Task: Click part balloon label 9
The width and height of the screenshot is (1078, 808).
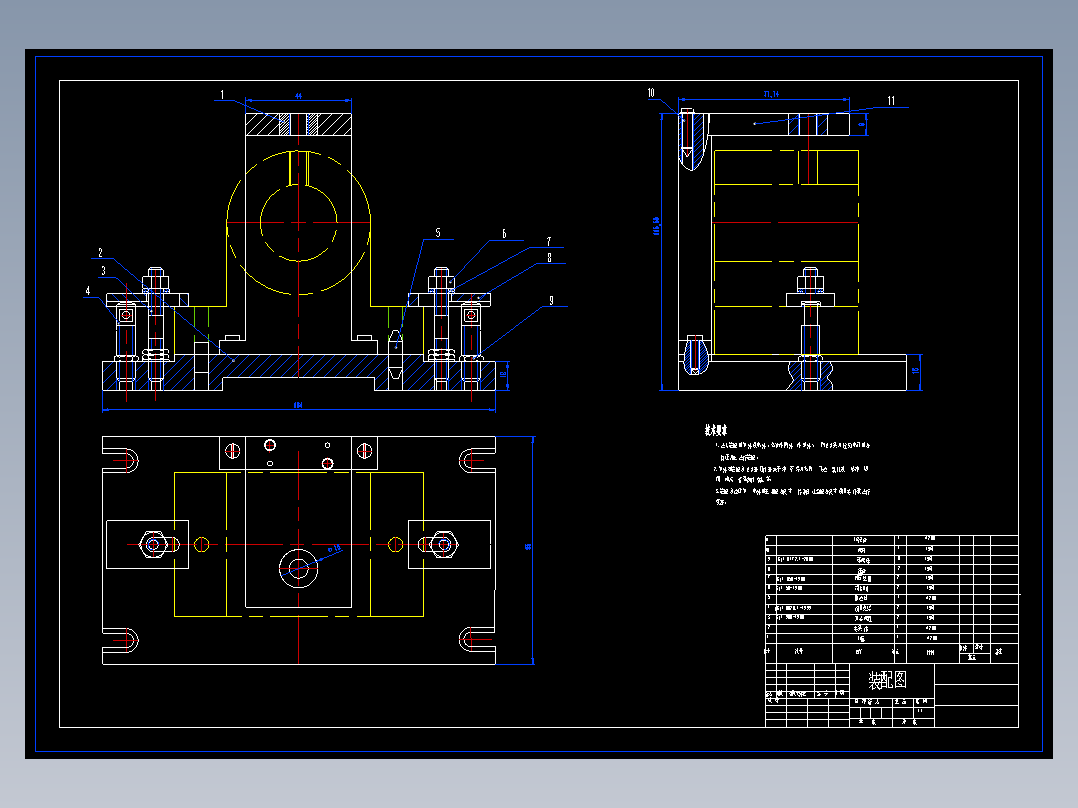Action: pyautogui.click(x=551, y=301)
